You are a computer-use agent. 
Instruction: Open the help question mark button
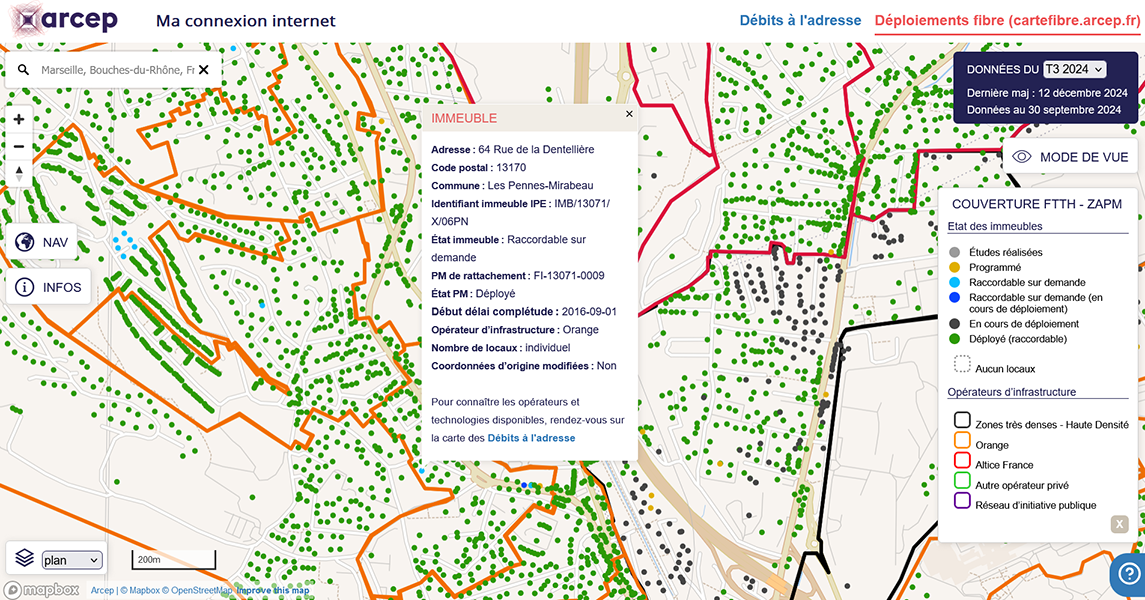[1126, 572]
